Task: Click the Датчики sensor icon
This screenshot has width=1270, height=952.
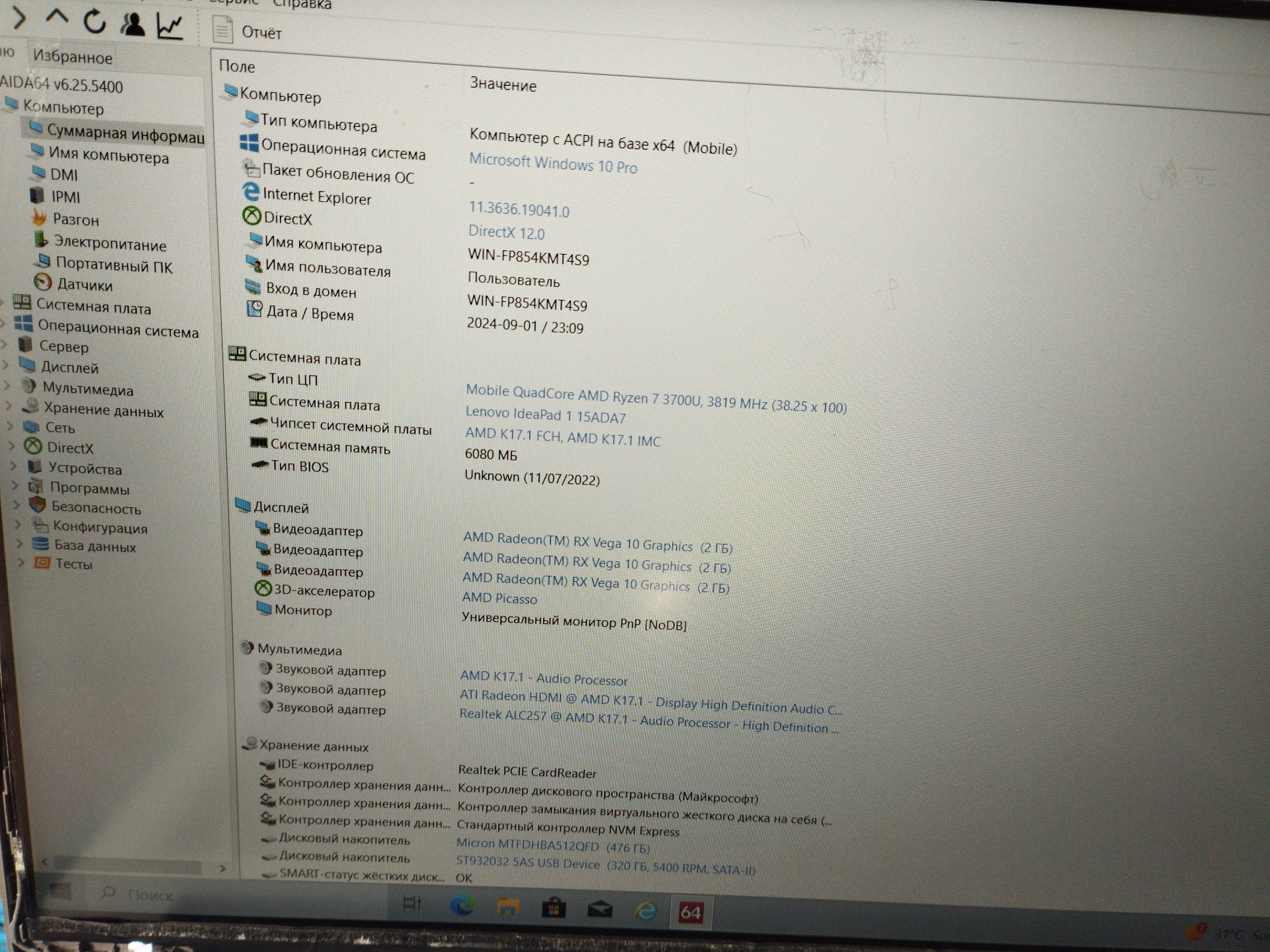Action: 43,282
